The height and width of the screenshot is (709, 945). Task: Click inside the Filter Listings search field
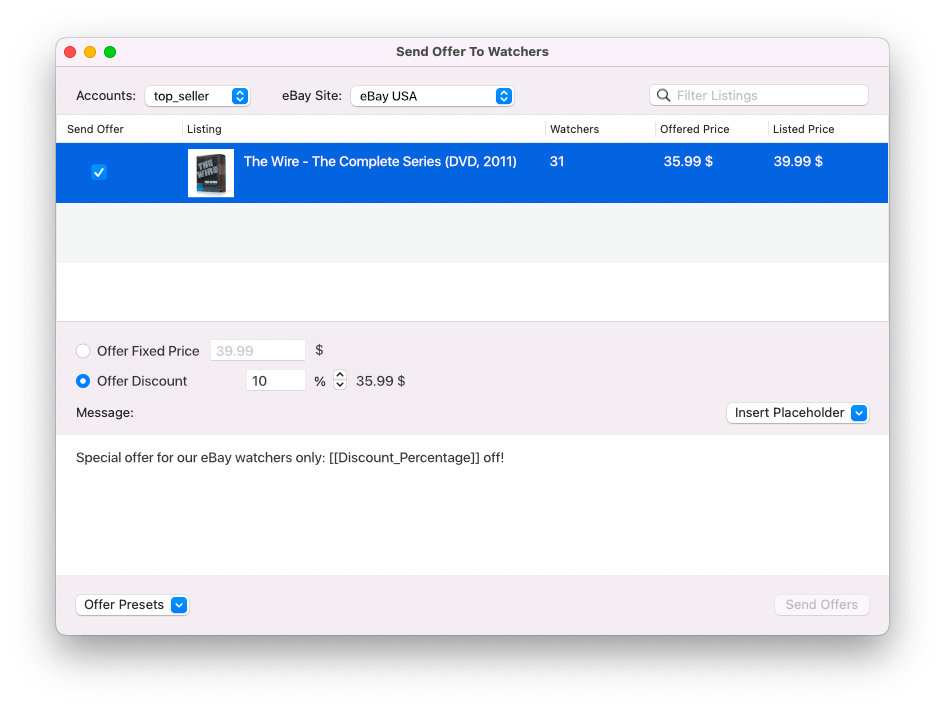765,96
